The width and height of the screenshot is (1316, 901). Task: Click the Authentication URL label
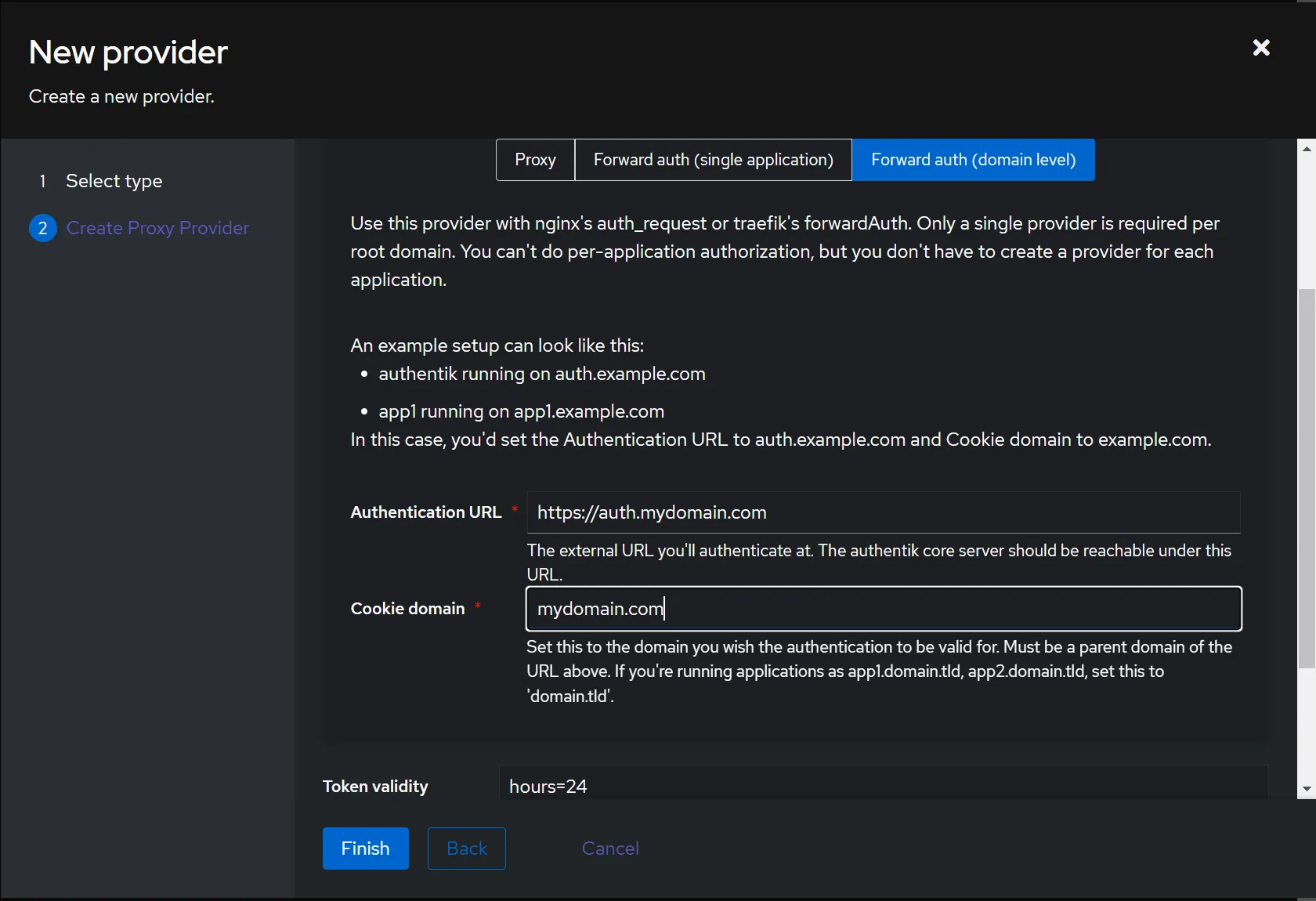(425, 512)
